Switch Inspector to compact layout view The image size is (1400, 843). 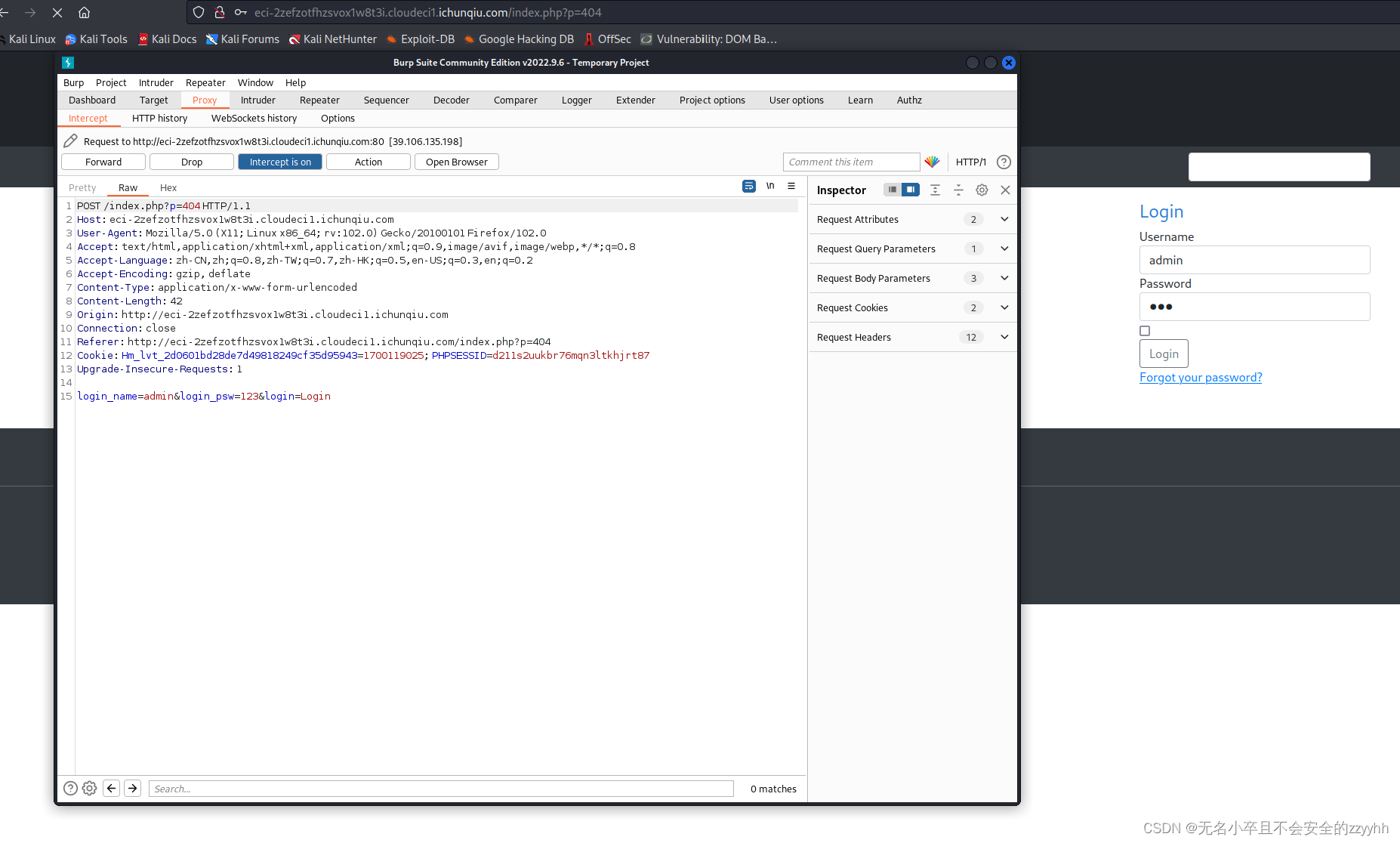click(893, 190)
